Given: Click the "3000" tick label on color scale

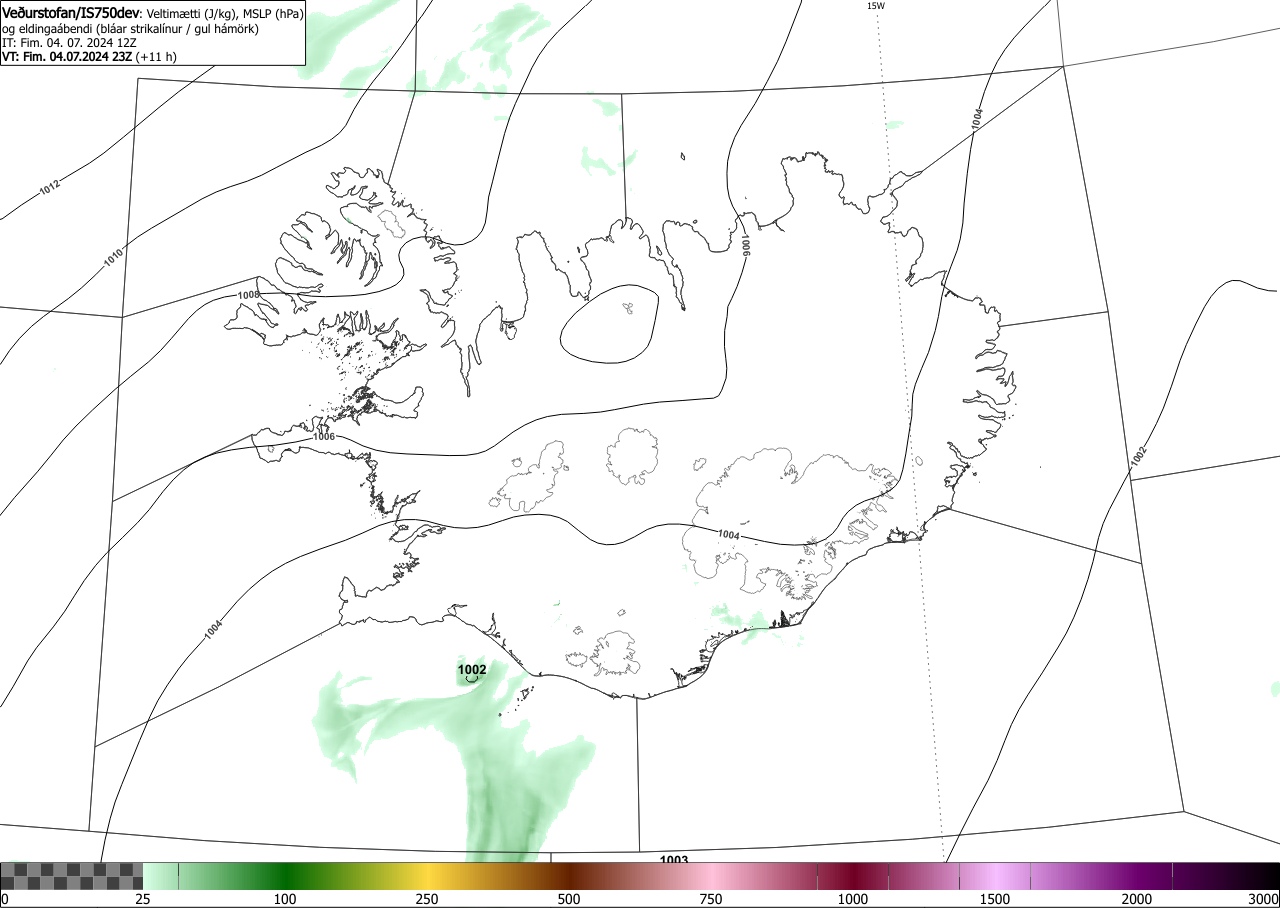Looking at the screenshot, I should tap(1264, 899).
